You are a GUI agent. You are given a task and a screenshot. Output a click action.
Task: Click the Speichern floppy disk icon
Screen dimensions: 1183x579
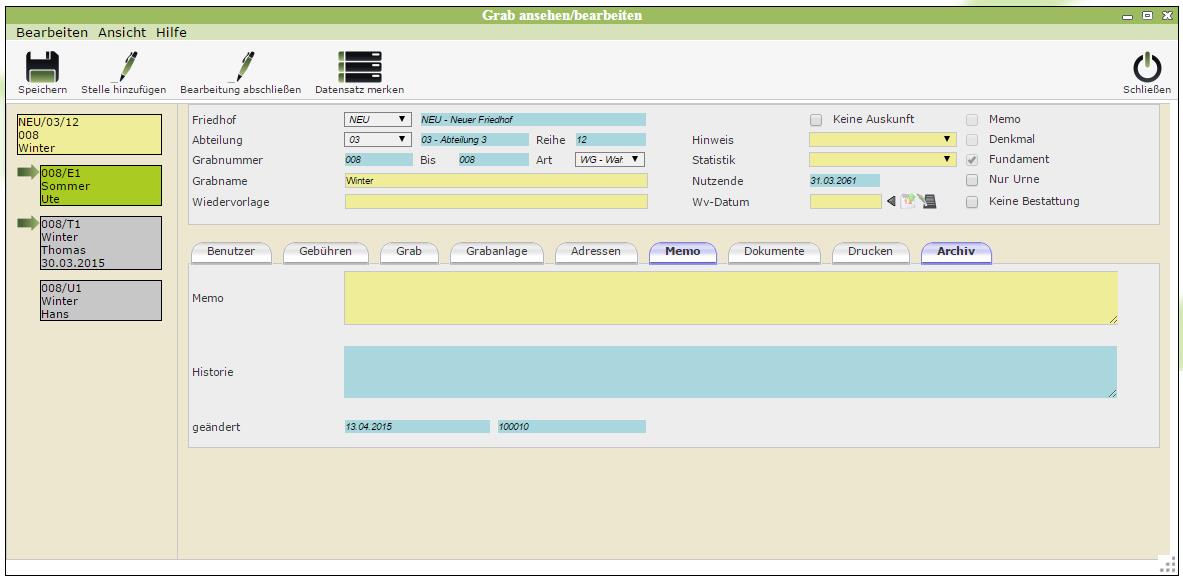[42, 67]
